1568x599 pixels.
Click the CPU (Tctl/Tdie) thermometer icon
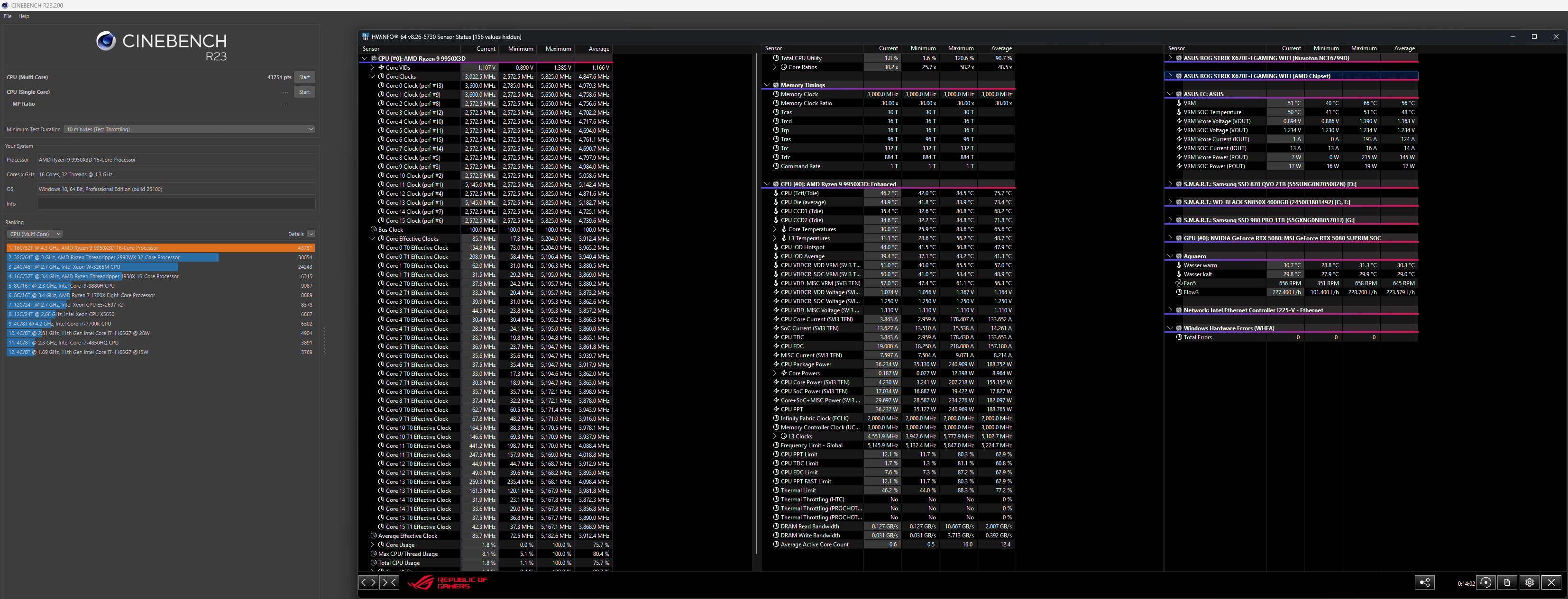pos(776,193)
